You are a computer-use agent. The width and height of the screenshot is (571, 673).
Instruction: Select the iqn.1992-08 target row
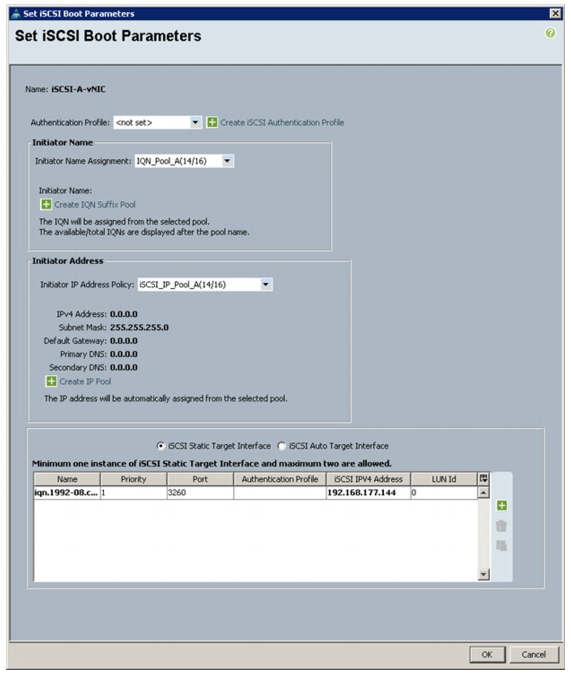coord(255,493)
